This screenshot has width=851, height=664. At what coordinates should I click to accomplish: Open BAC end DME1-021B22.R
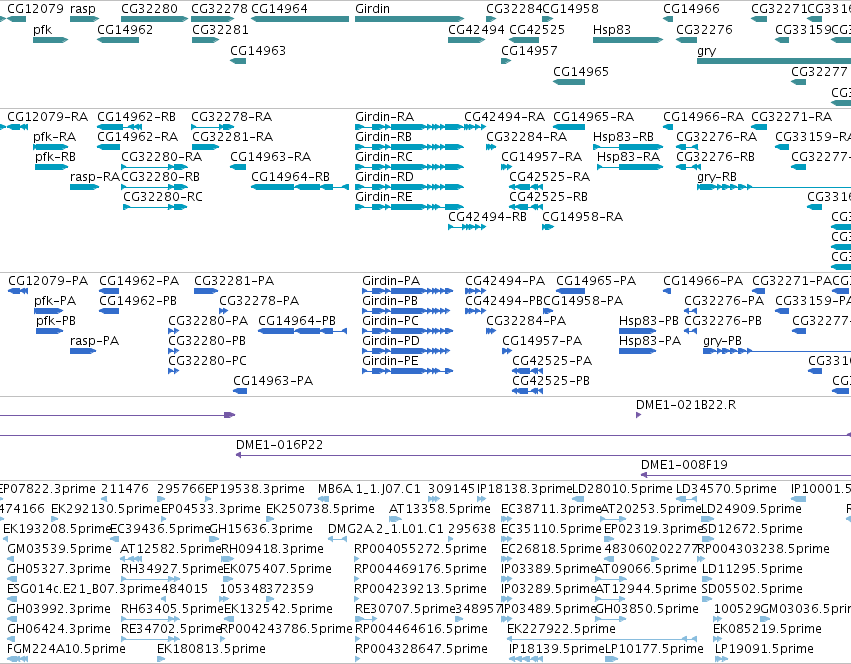686,405
